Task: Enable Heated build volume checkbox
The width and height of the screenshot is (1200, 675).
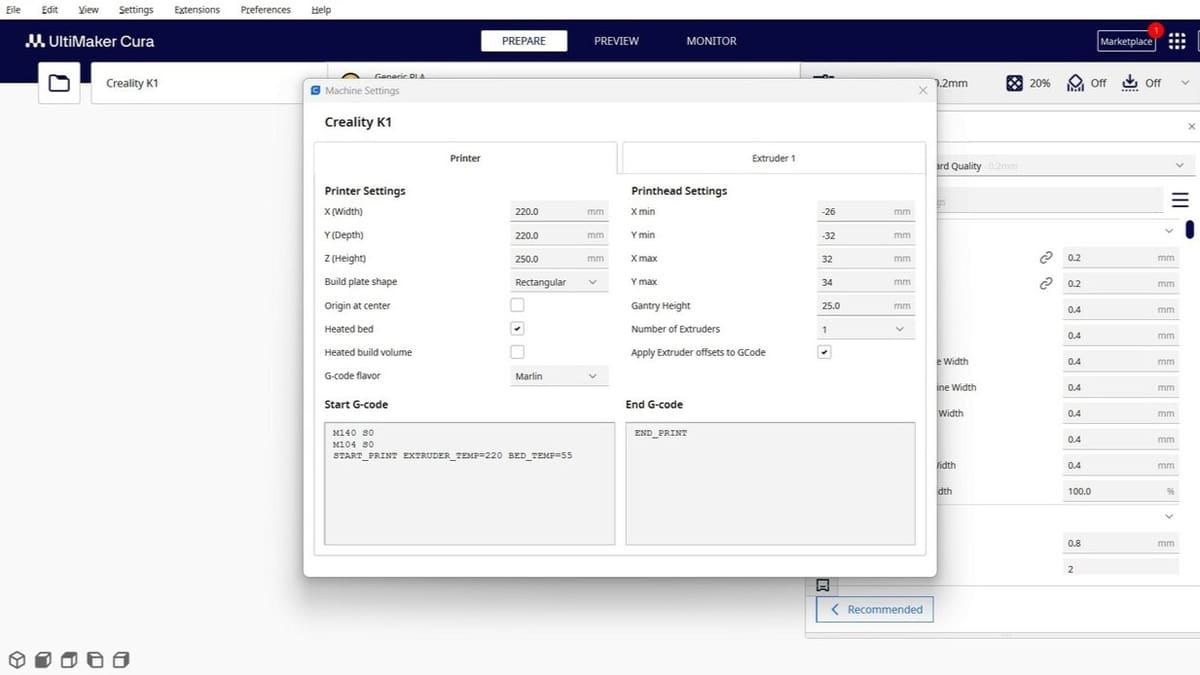Action: tap(517, 352)
